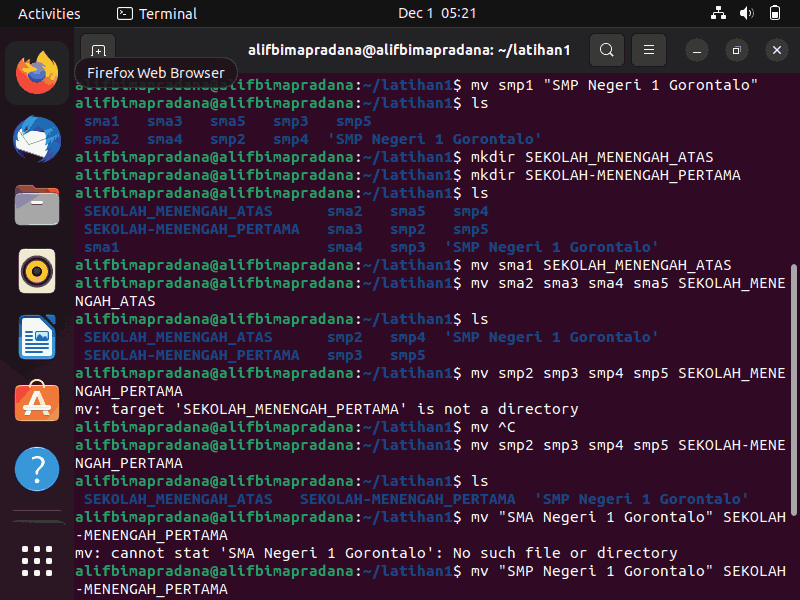Click the error 'is not a directory' line
Screen dimensions: 800x600
coord(327,409)
